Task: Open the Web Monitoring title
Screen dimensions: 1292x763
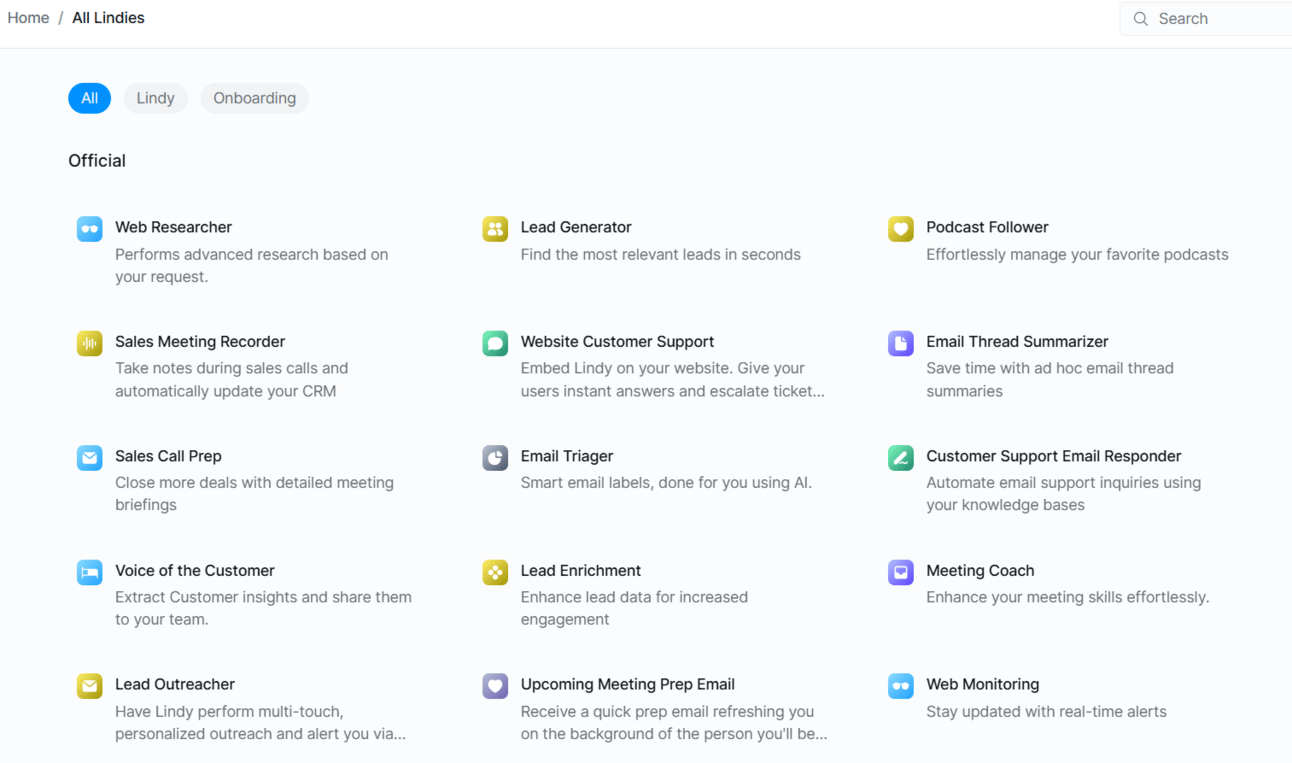Action: click(x=982, y=685)
